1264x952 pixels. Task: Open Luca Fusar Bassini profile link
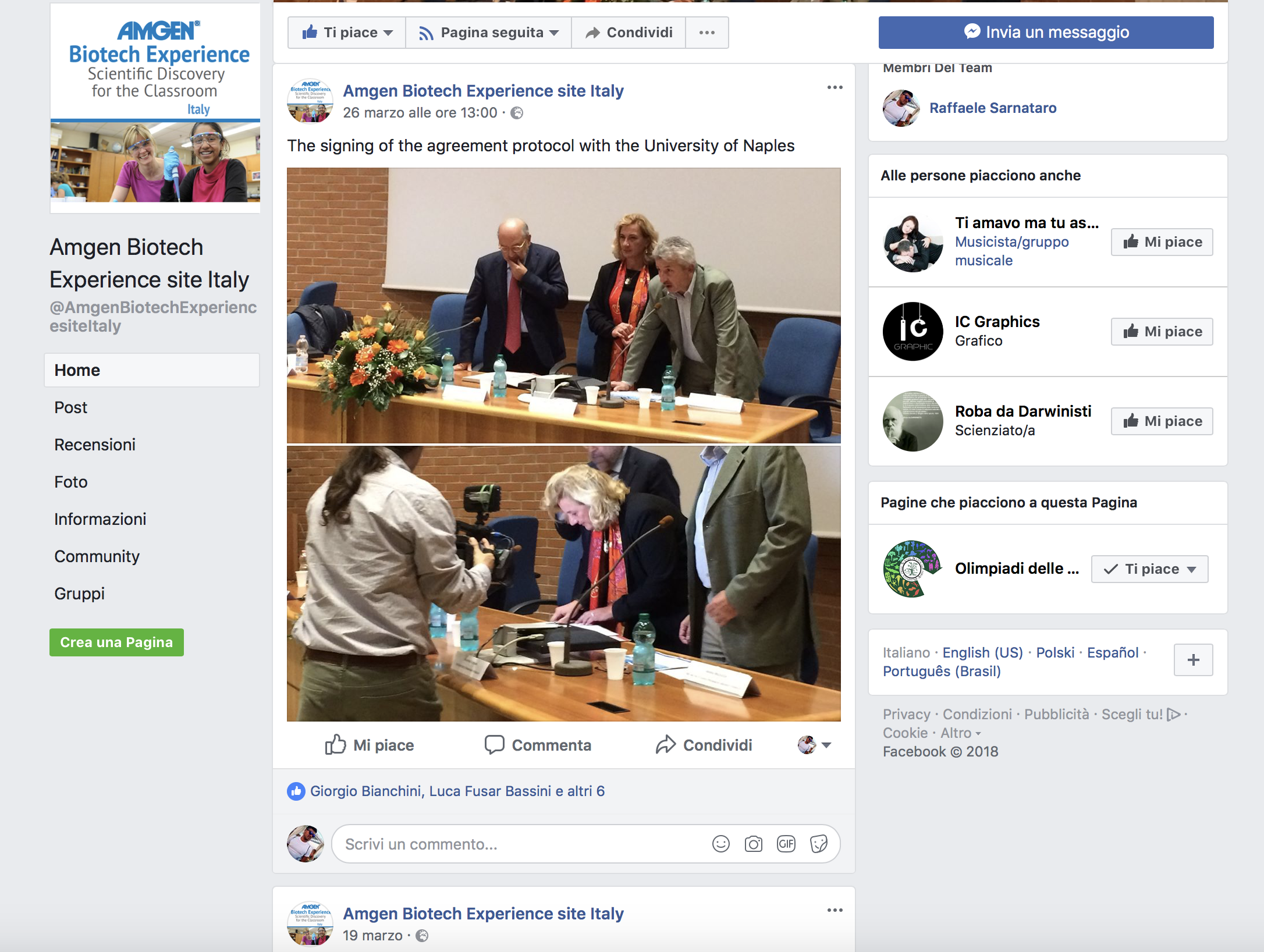point(489,791)
